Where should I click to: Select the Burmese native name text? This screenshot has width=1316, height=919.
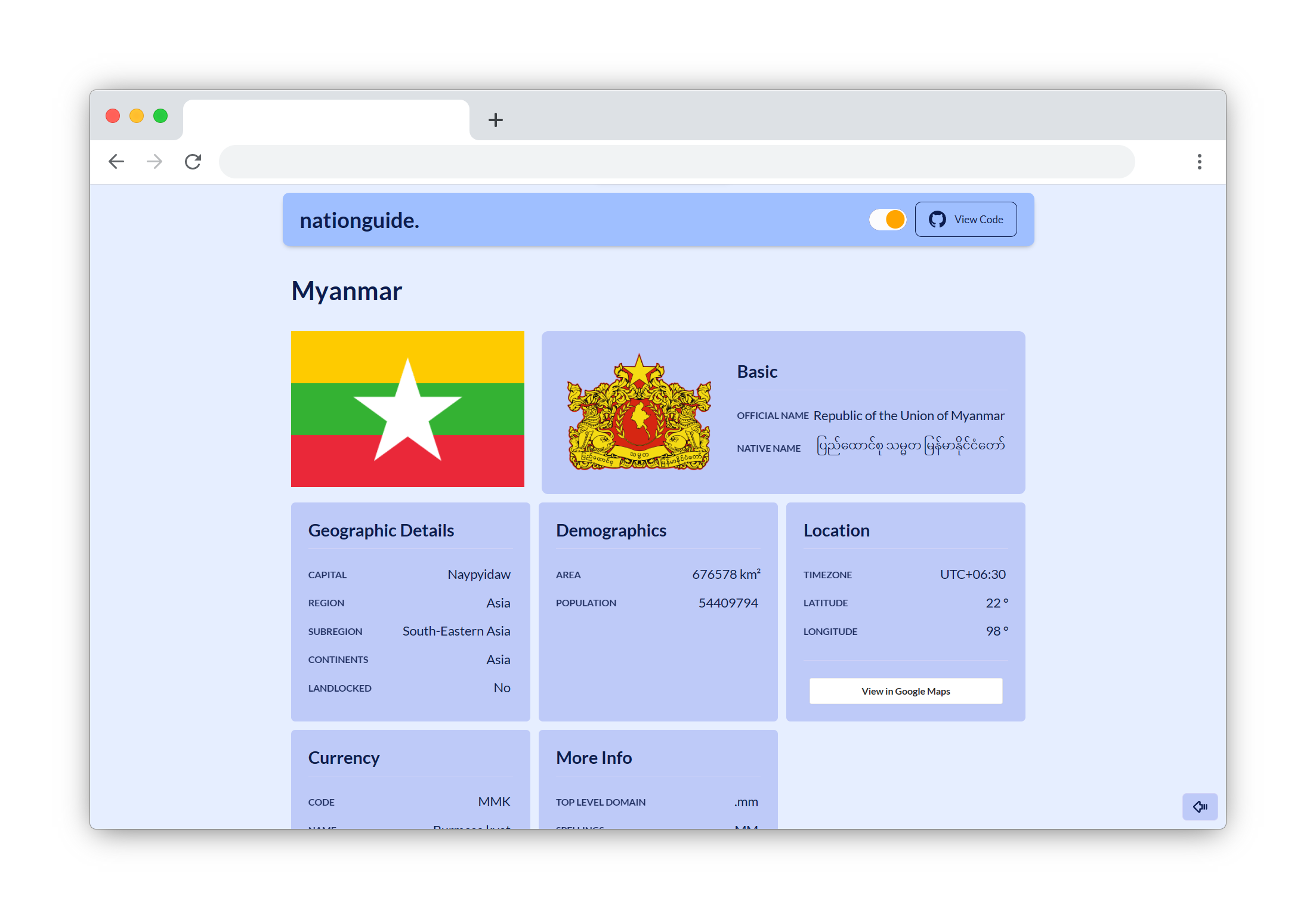(x=911, y=446)
